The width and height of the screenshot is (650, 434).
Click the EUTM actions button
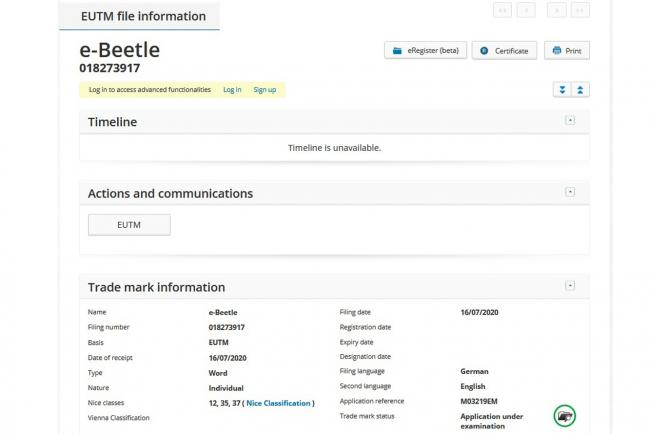129,225
